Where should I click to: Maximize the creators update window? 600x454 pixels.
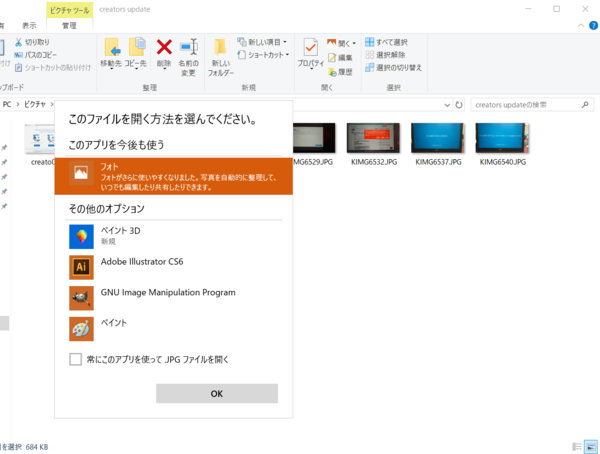point(556,9)
